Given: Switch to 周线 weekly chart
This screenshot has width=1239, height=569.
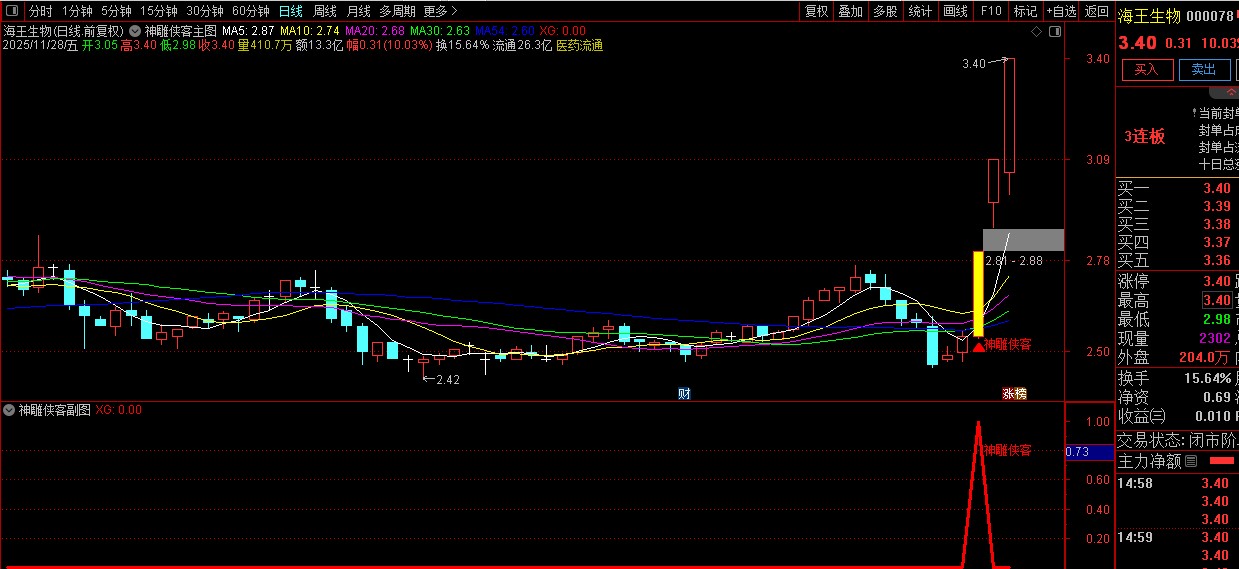Looking at the screenshot, I should [325, 11].
